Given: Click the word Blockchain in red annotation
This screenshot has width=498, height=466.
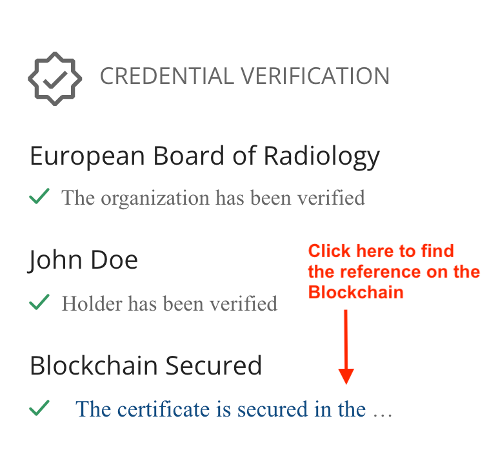Looking at the screenshot, I should click(356, 292).
